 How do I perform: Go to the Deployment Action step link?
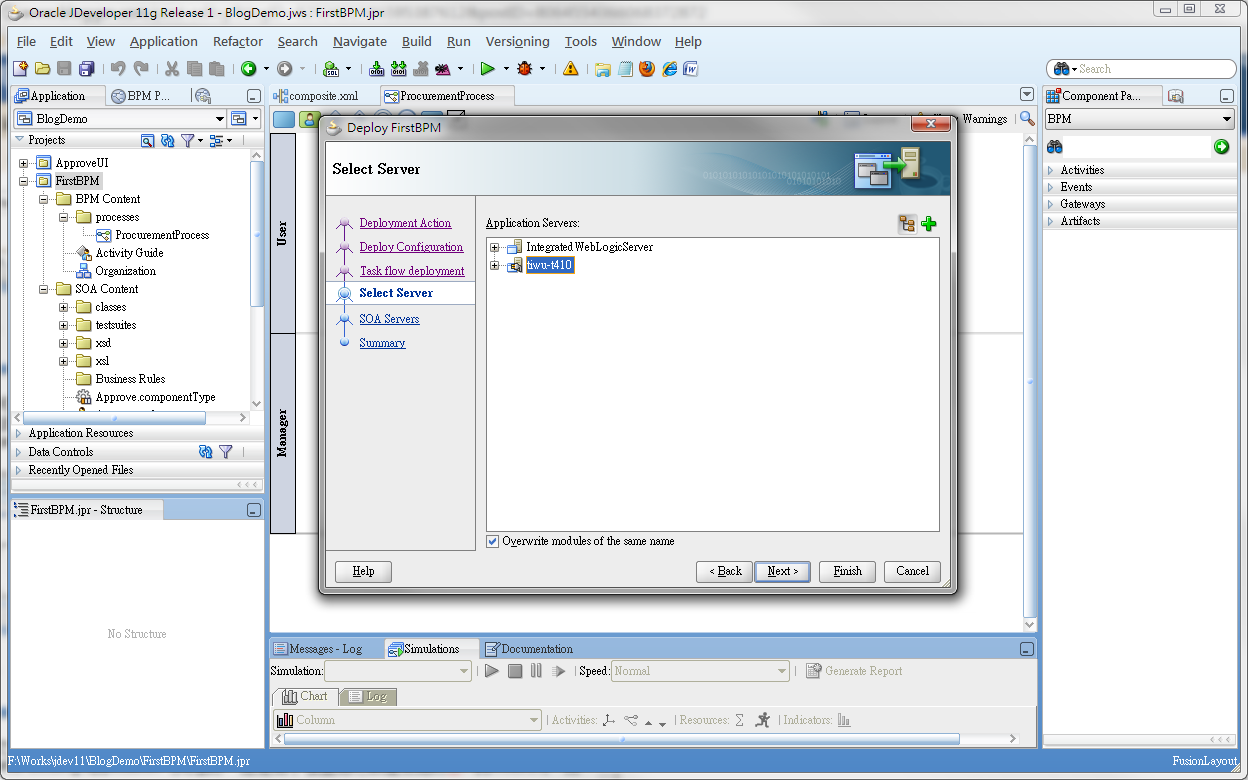pyautogui.click(x=405, y=223)
